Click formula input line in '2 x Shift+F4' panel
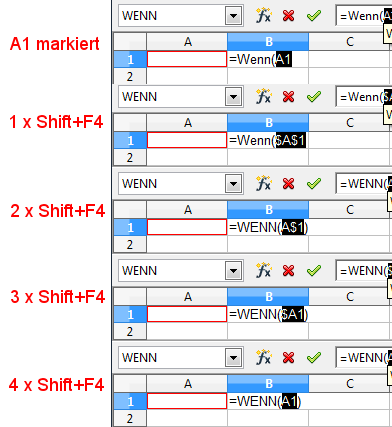The image size is (392, 427). (x=364, y=184)
